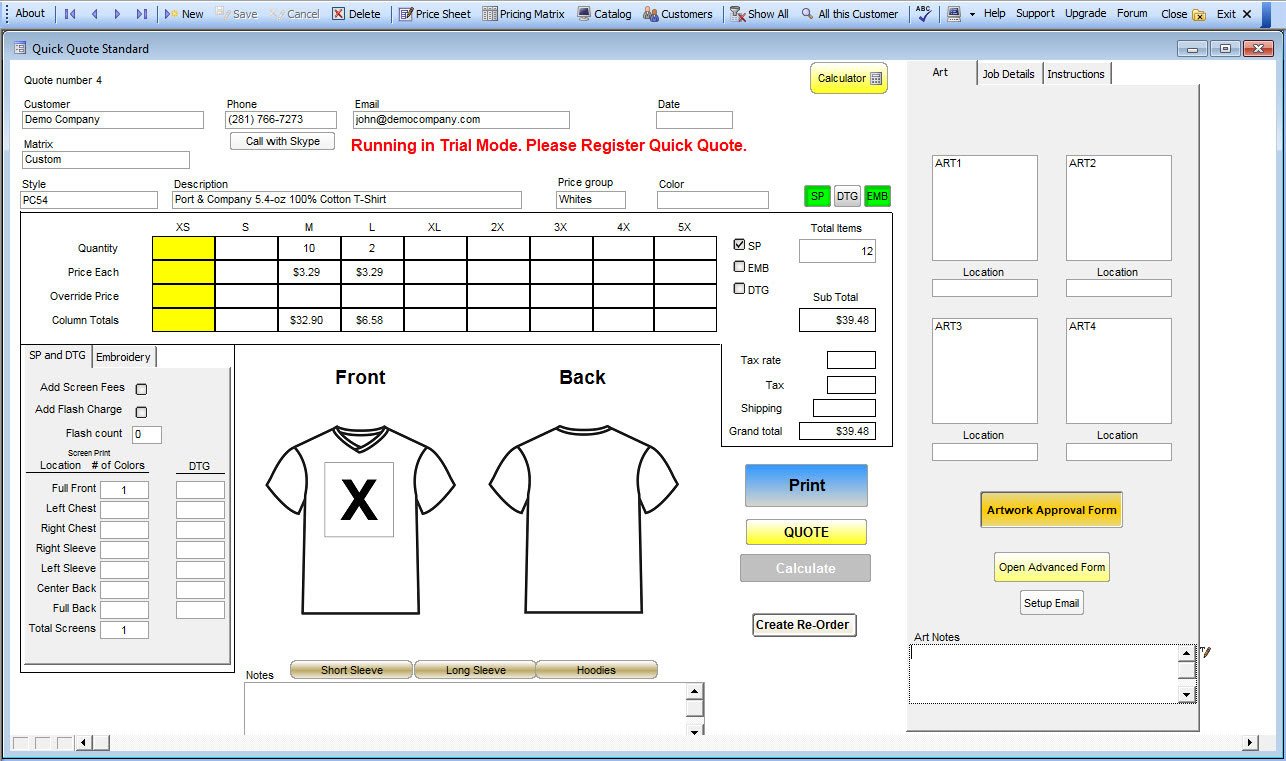Switch to the Job Details tab

[x=1010, y=72]
